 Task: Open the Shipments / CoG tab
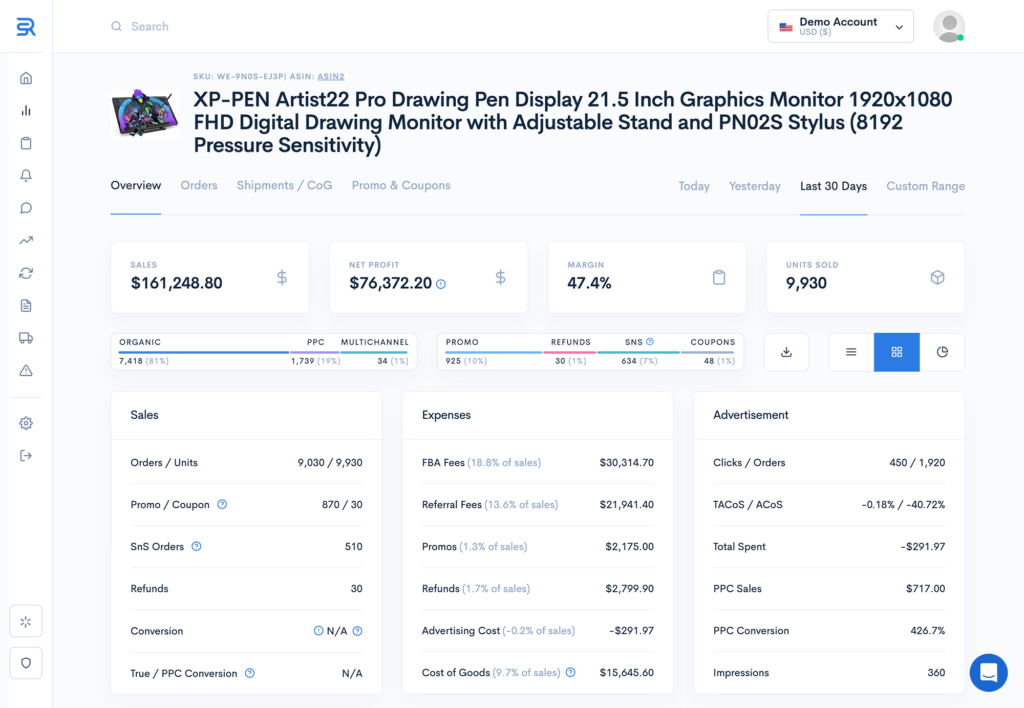284,185
